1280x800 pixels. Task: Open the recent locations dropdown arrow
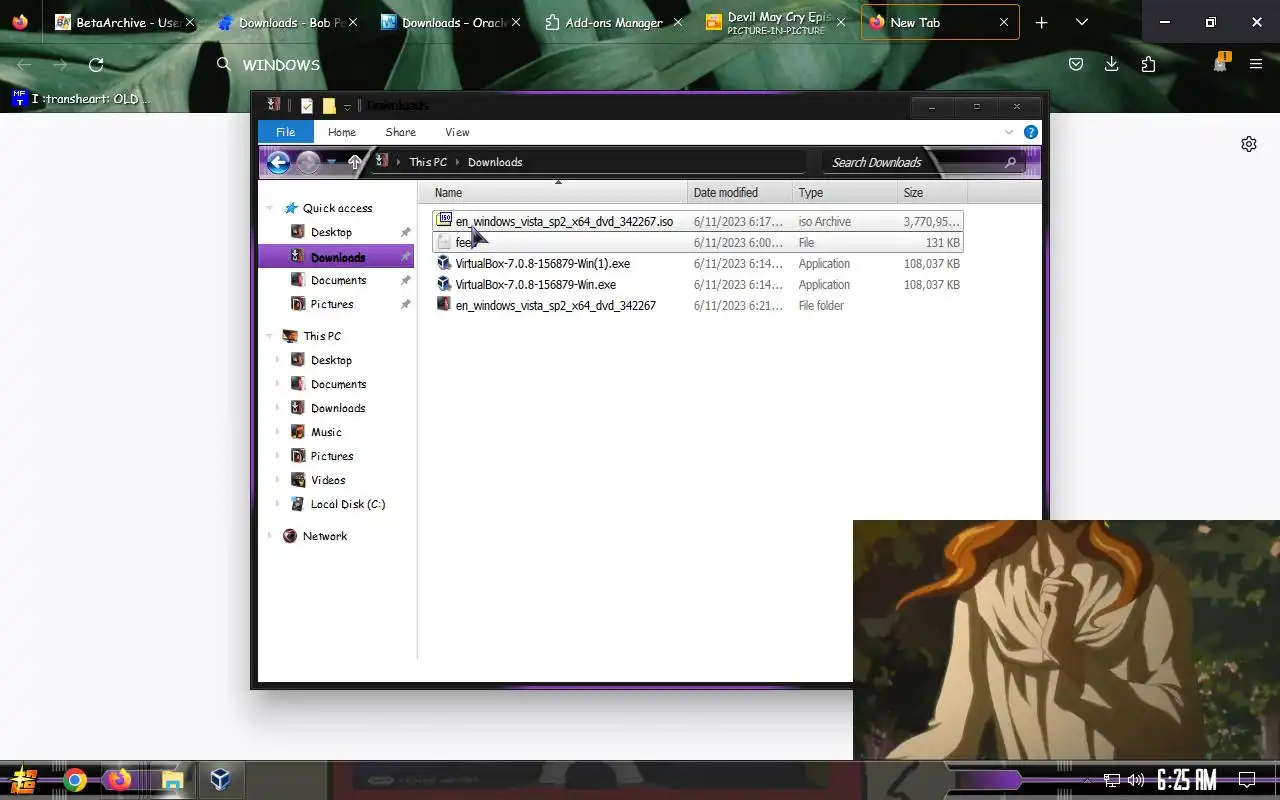[x=332, y=162]
